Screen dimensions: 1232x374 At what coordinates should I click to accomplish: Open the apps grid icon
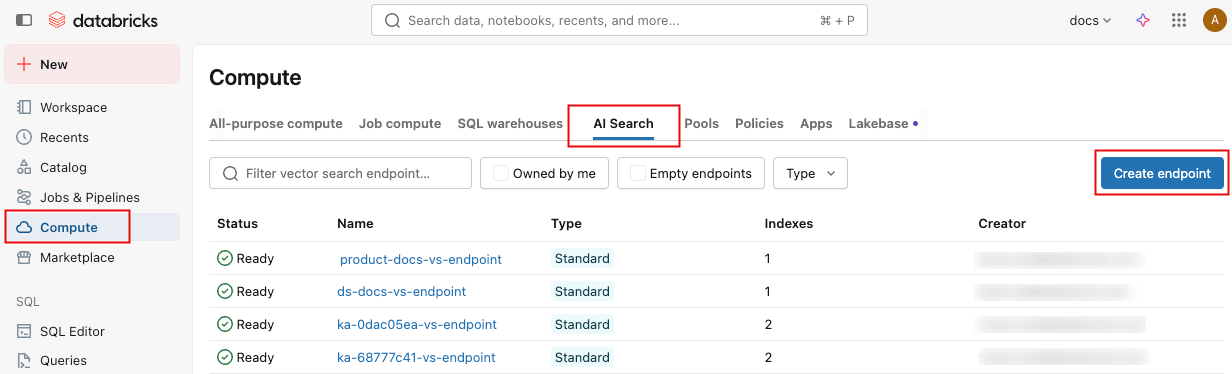(1178, 20)
